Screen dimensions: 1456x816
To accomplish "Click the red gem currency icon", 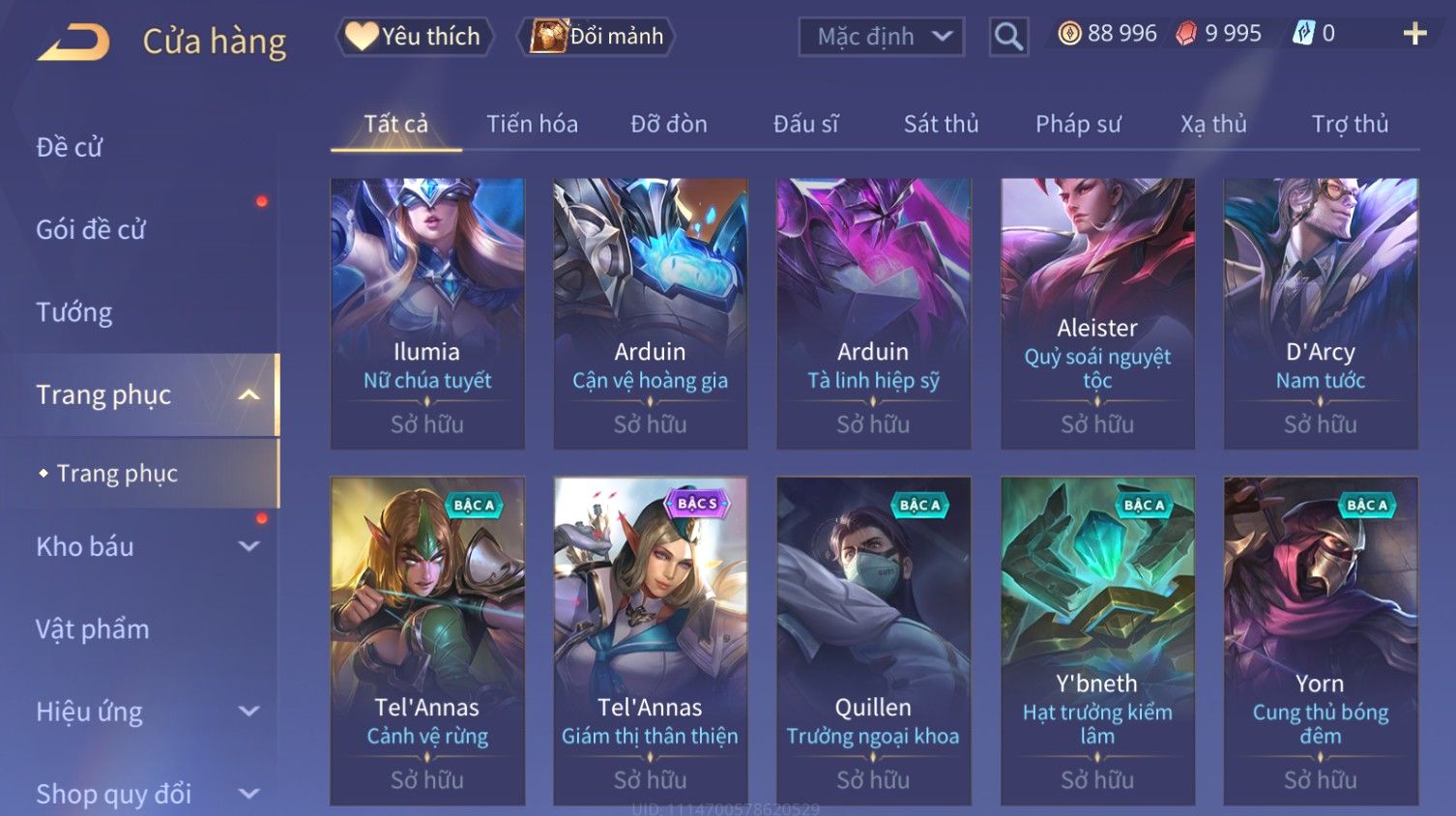I will pos(1185,34).
